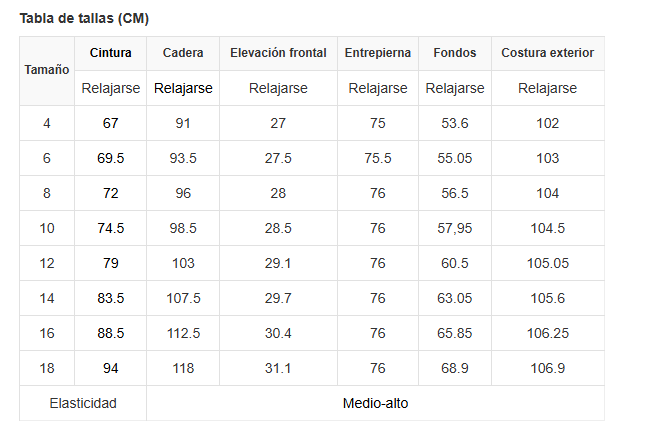This screenshot has height=423, width=670.
Task: Select the Cadera column header
Action: (x=183, y=53)
